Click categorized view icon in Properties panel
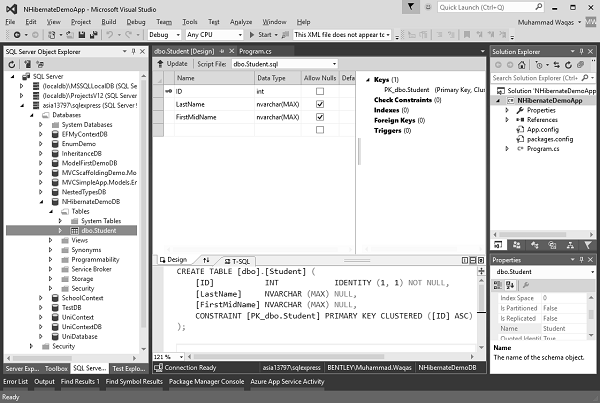This screenshot has height=403, width=600. pos(498,285)
